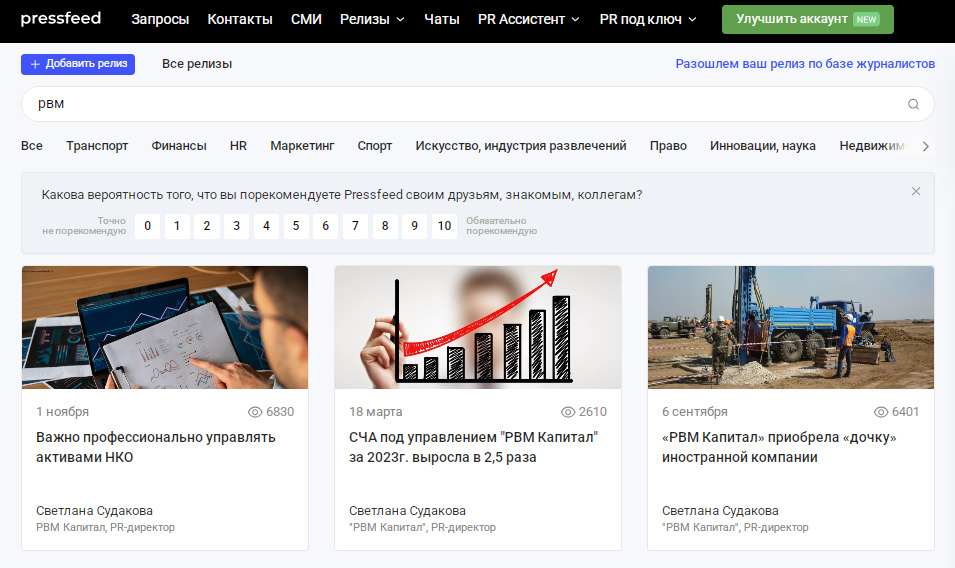Rate recommendation score 6
Viewport: 955px width, 568px height.
[x=325, y=226]
